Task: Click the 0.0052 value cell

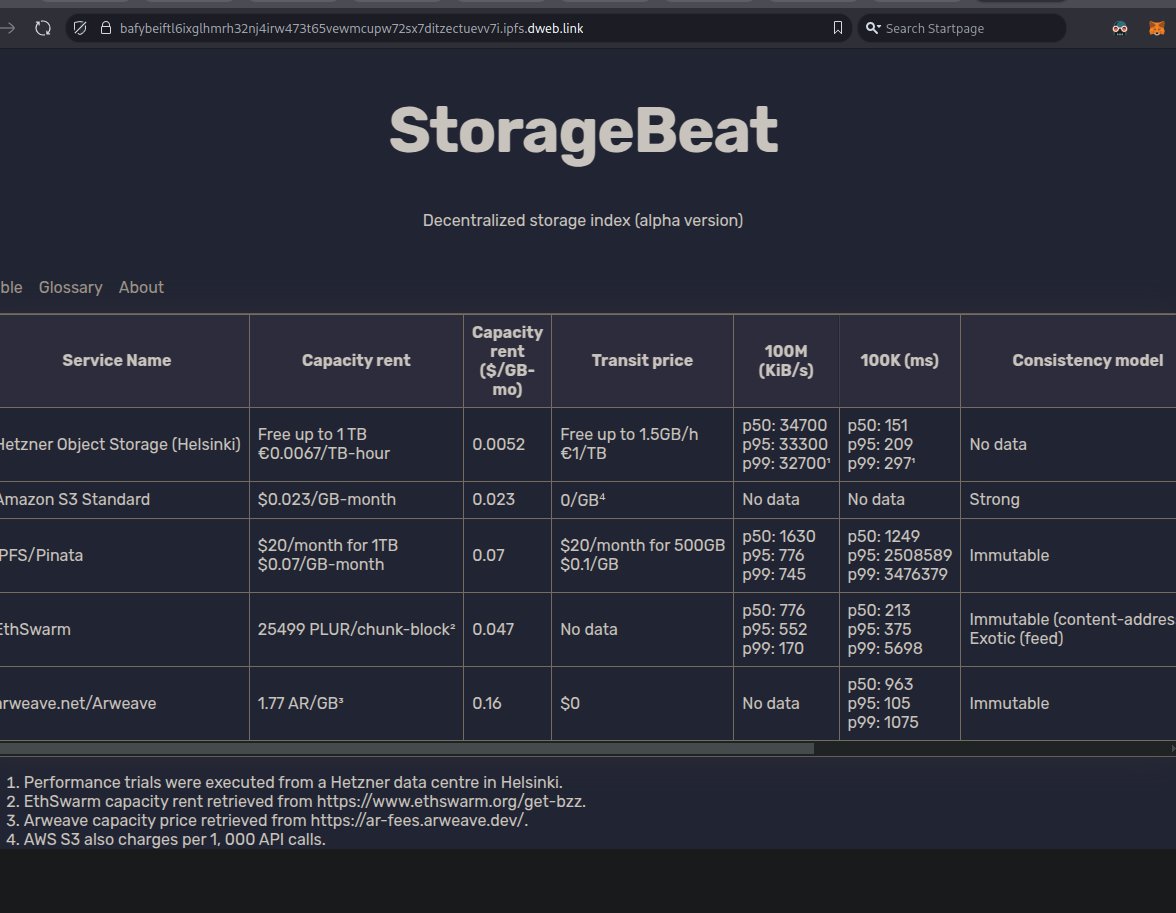Action: (507, 444)
